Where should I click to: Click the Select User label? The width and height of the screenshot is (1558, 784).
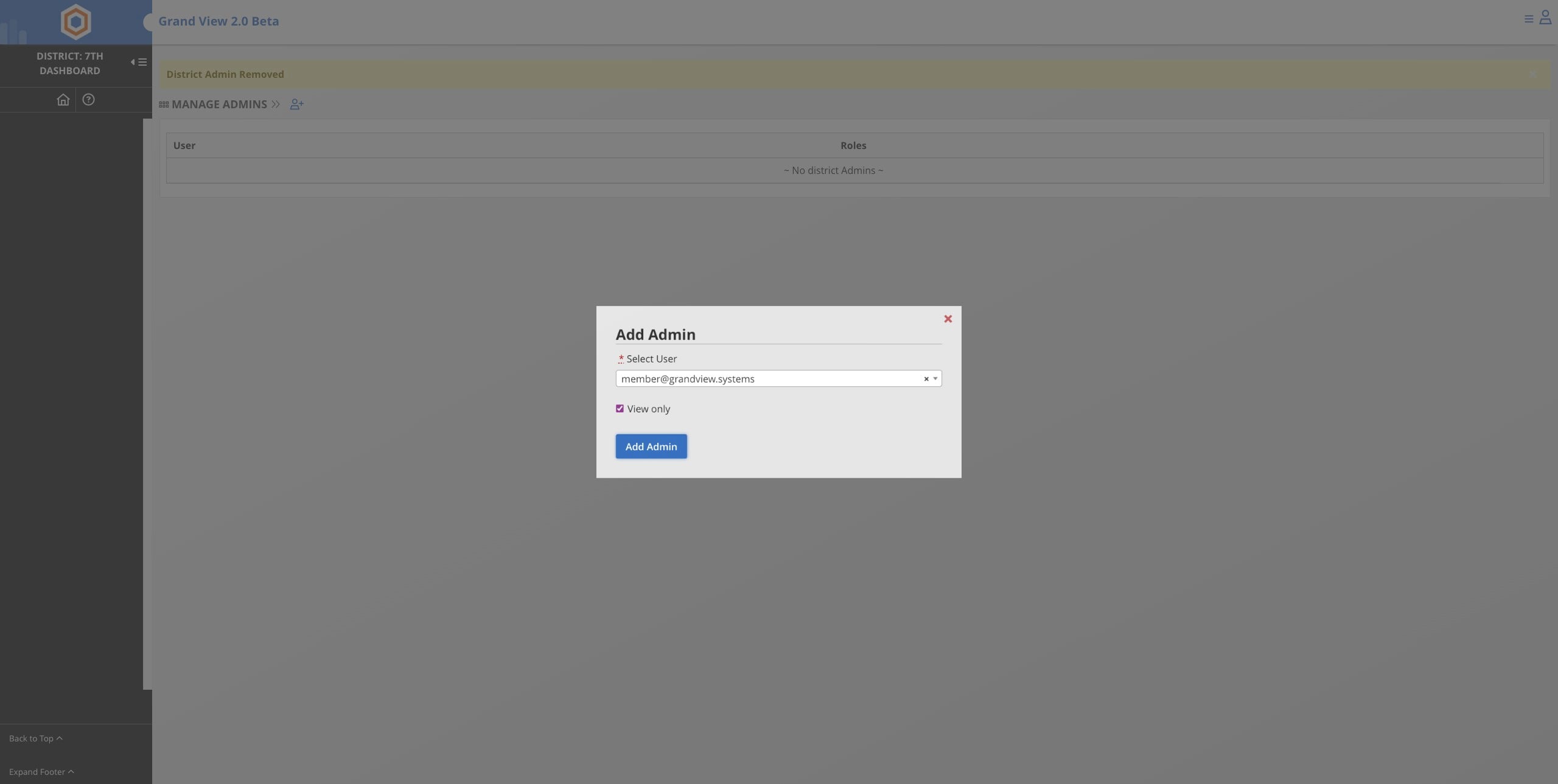651,359
